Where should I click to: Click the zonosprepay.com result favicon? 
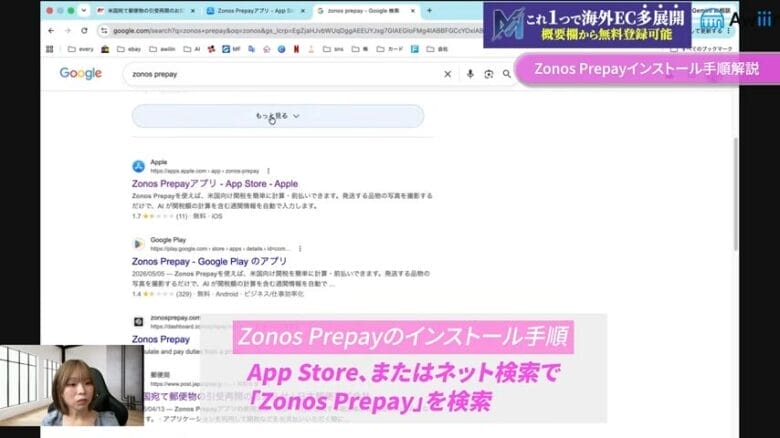(138, 322)
